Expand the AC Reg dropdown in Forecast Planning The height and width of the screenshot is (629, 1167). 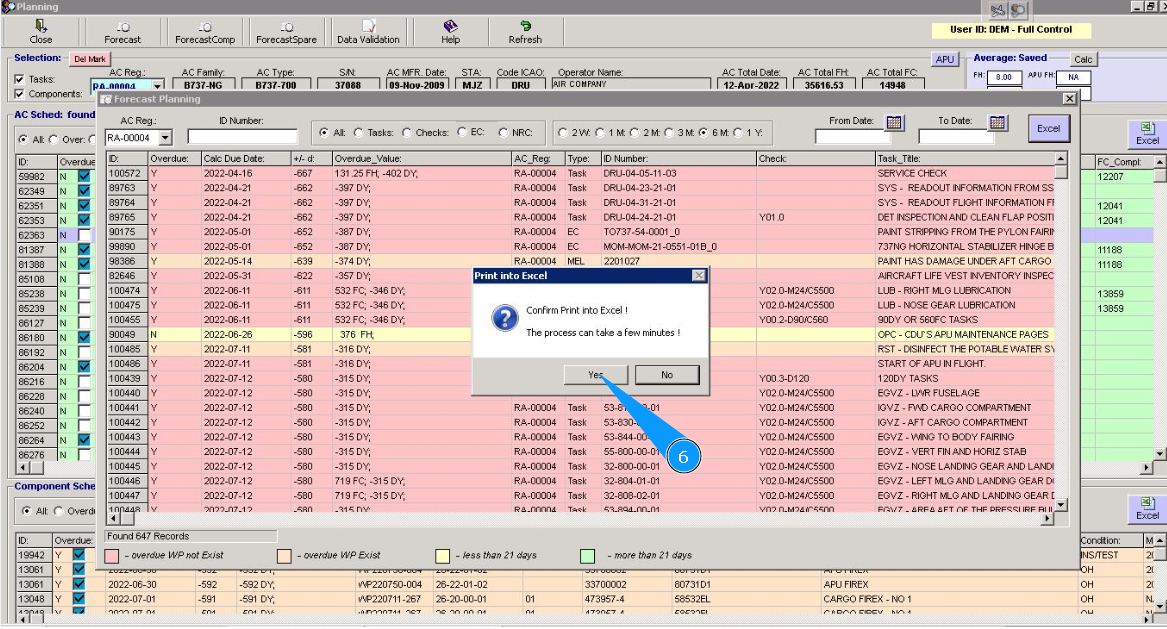click(165, 137)
